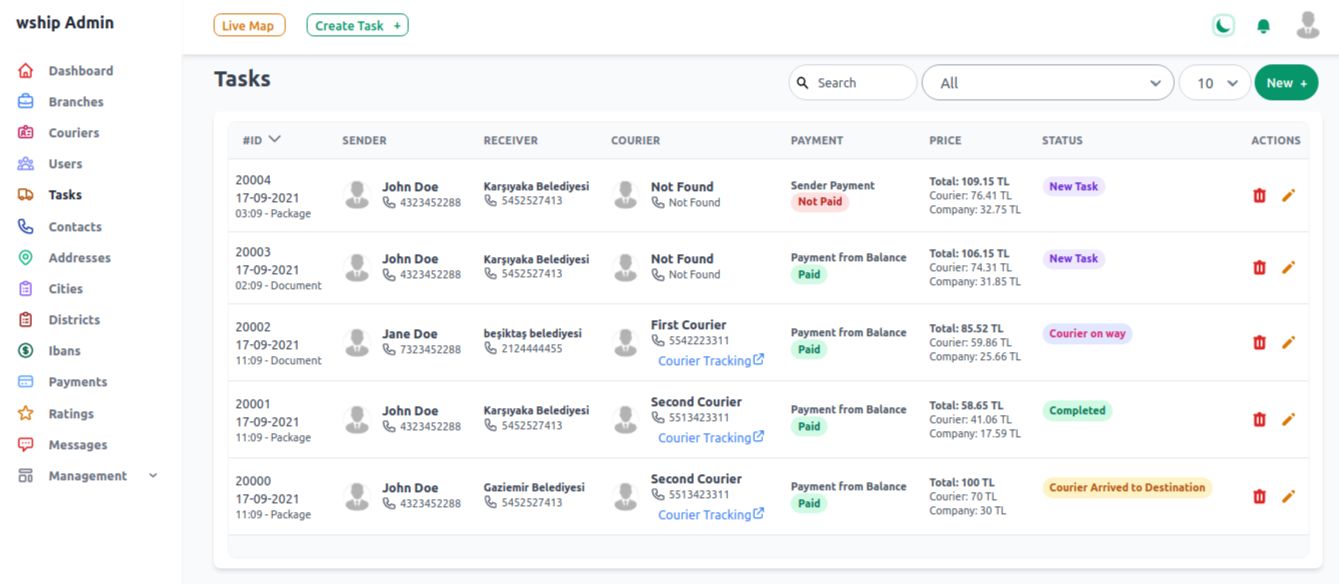Viewport: 1339px width, 584px height.
Task: Open user profile avatar menu
Action: click(x=1307, y=25)
